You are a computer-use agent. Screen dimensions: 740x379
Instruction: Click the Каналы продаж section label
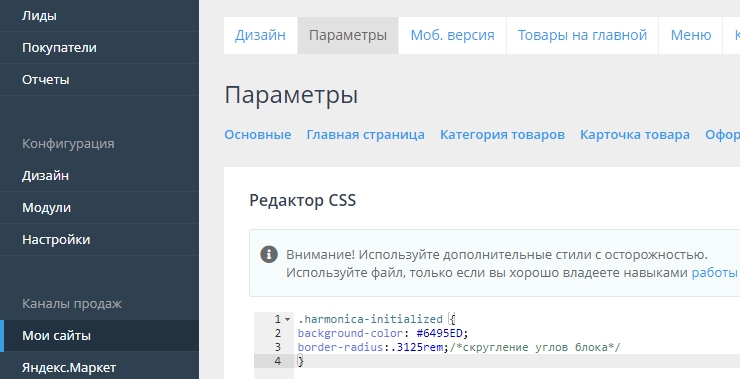point(72,303)
